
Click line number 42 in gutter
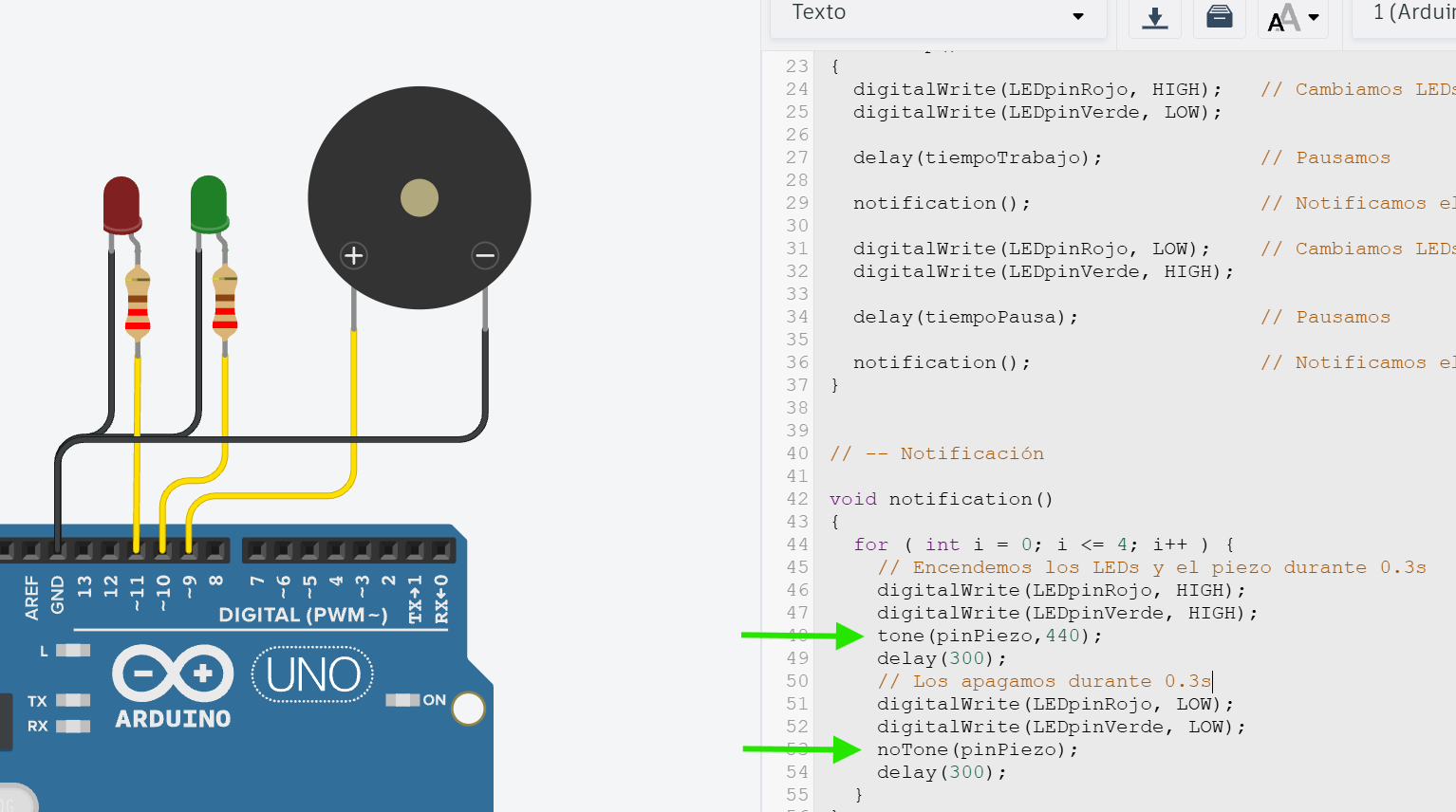796,499
